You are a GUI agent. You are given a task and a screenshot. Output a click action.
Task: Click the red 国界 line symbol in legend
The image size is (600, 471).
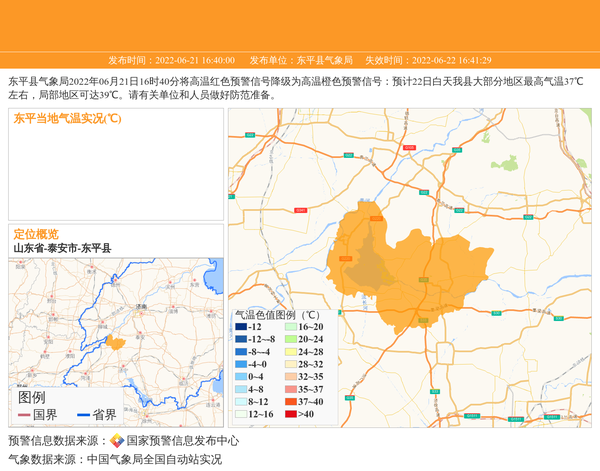(24, 415)
